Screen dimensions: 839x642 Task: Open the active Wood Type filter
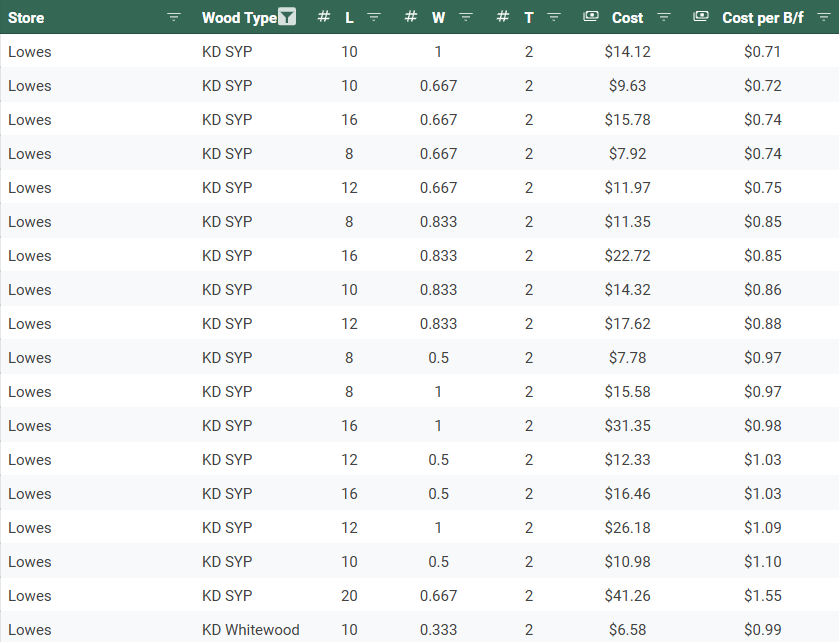coord(287,17)
